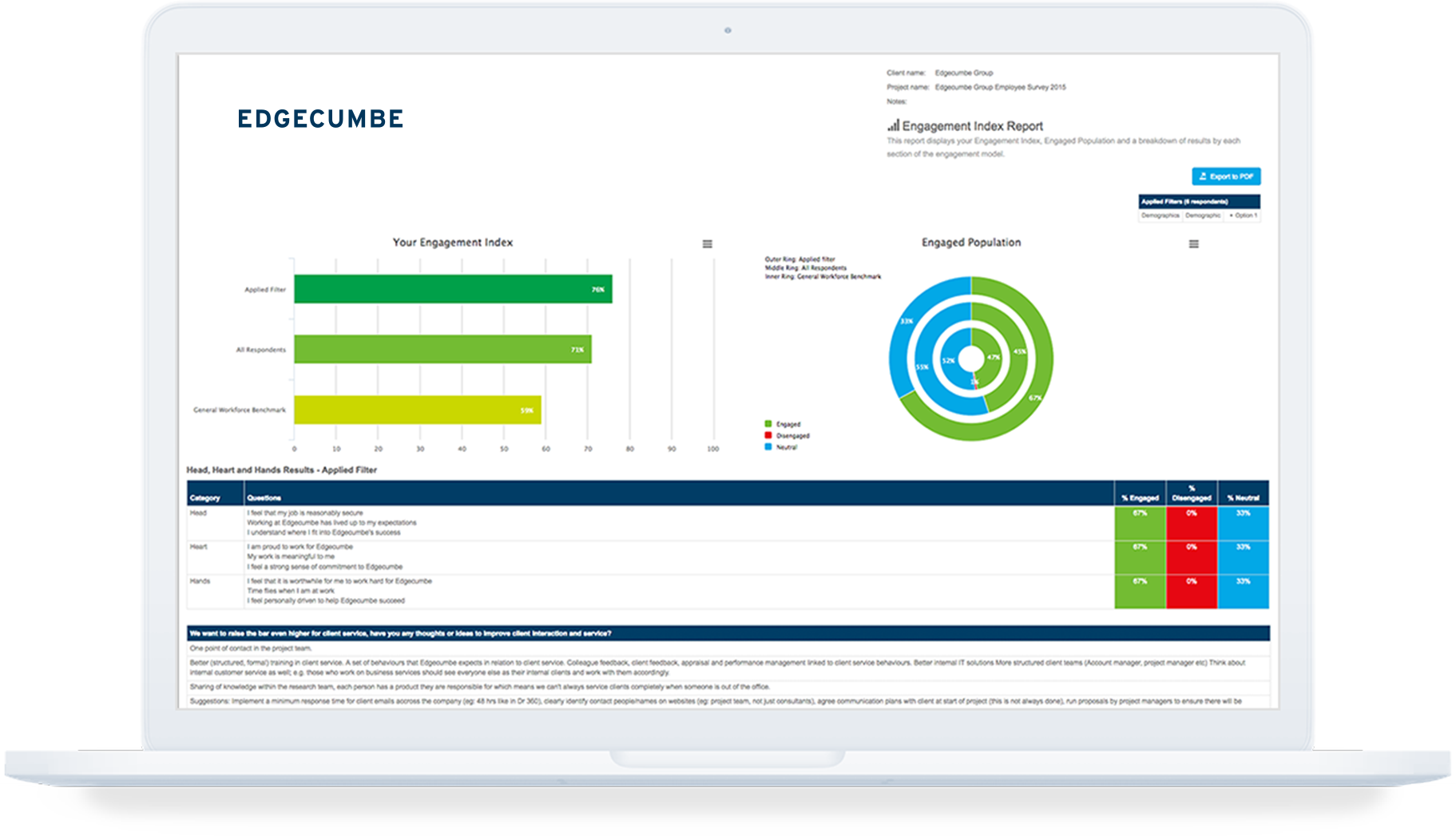Select the All Respondents 71% bar
This screenshot has height=836, width=1456.
tap(442, 350)
